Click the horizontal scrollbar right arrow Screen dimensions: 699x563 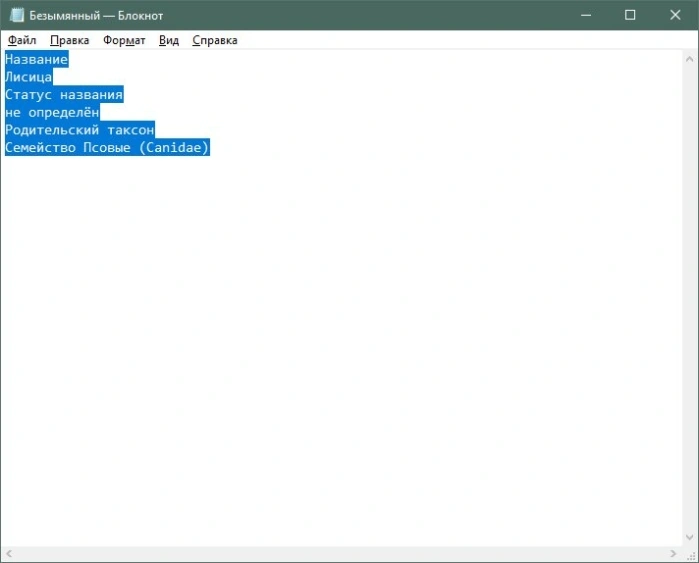coord(673,554)
